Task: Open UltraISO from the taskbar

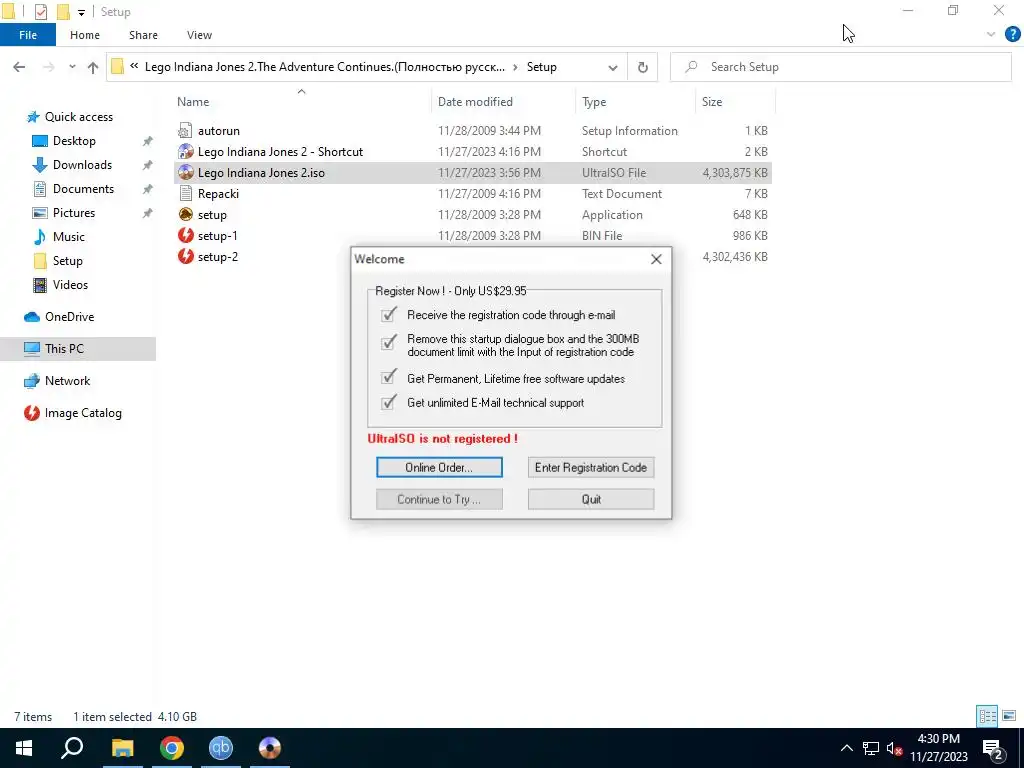Action: tap(270, 748)
